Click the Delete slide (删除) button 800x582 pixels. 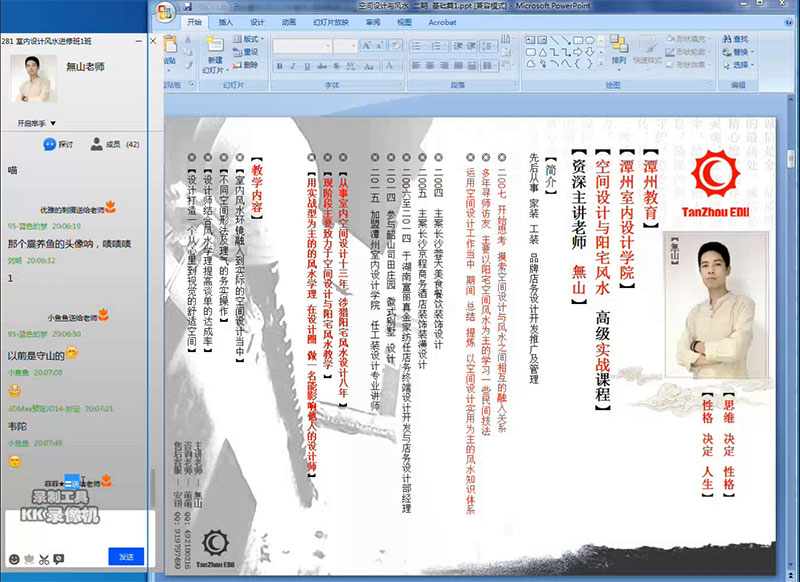(x=246, y=65)
